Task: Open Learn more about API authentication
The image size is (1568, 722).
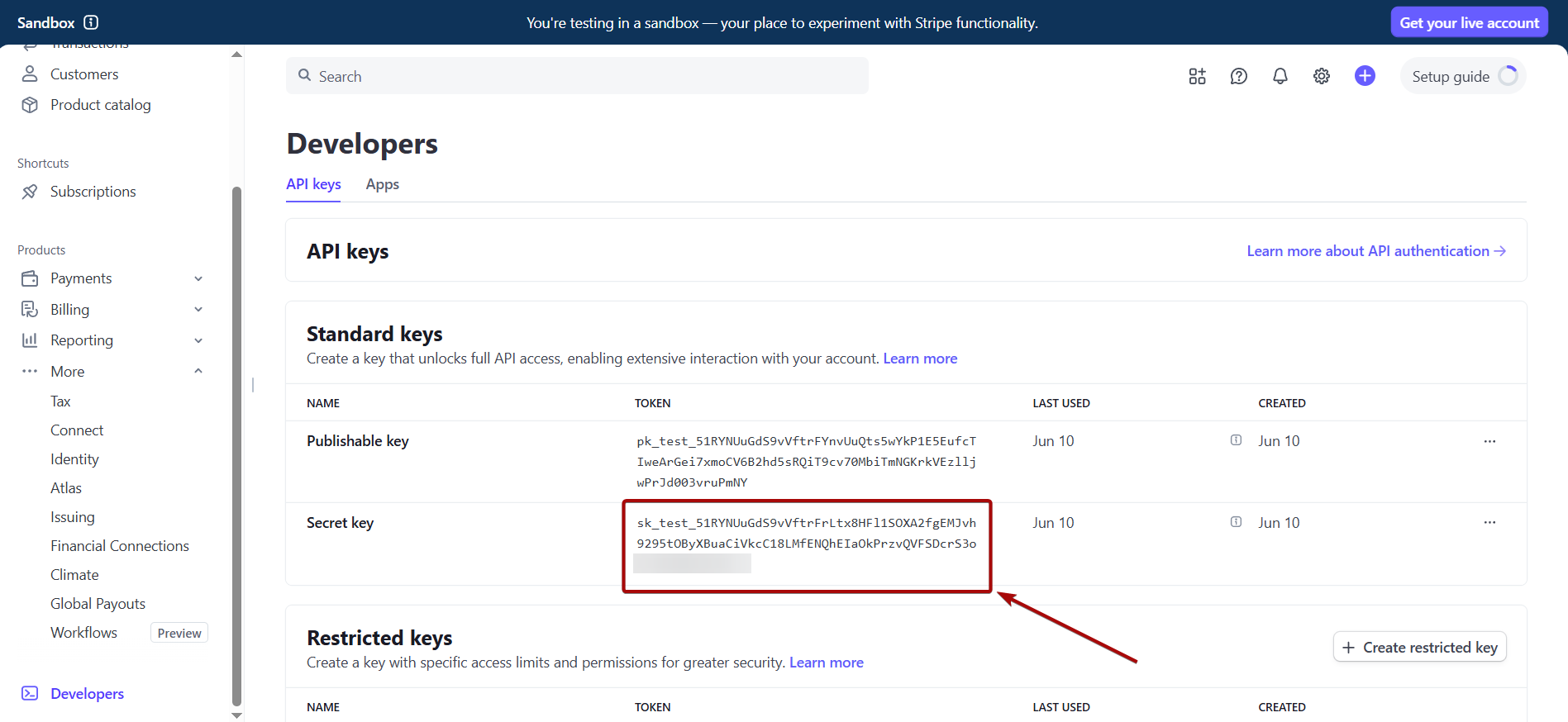Action: point(1376,251)
